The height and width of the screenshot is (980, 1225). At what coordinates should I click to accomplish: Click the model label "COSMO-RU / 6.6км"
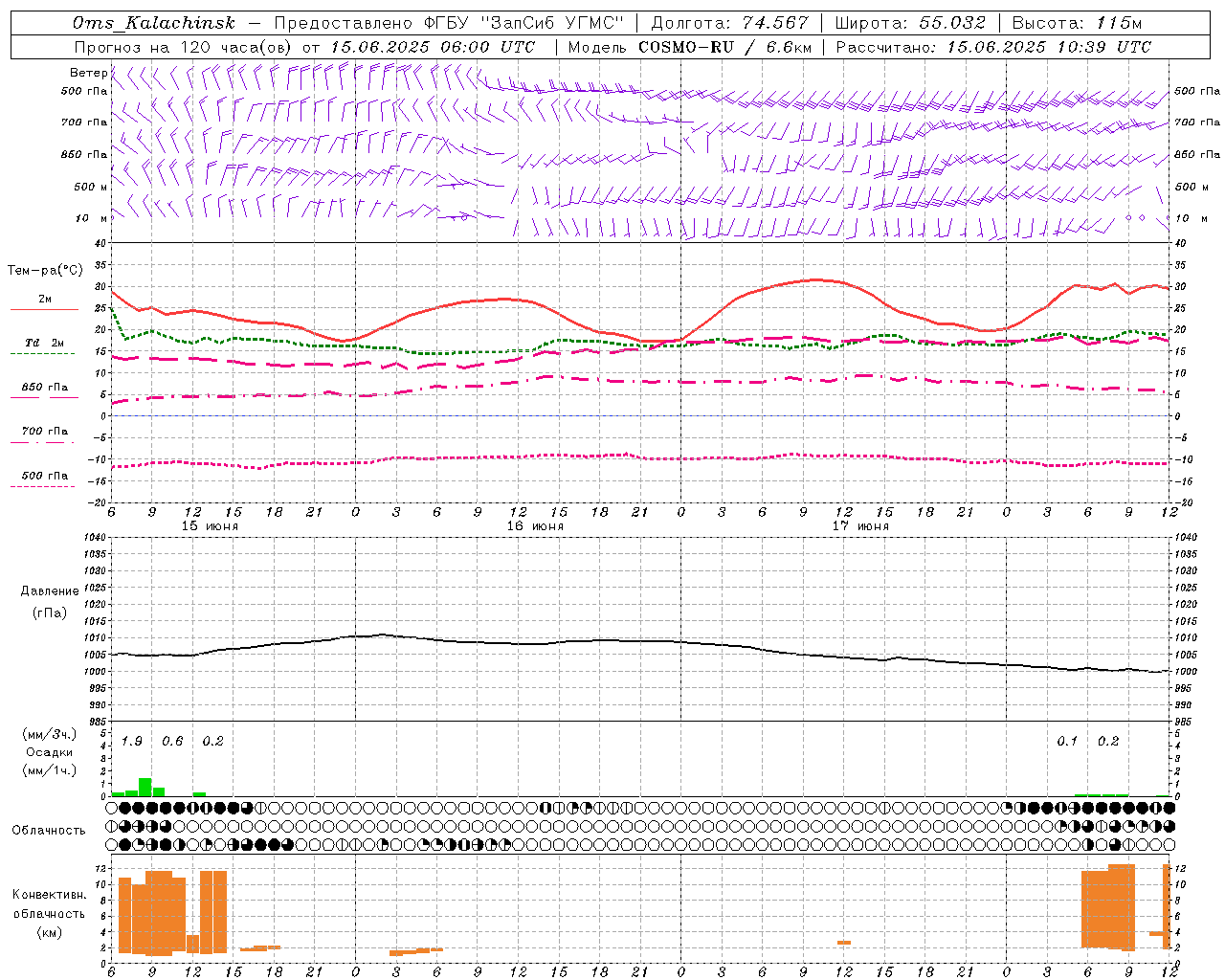coord(725,47)
